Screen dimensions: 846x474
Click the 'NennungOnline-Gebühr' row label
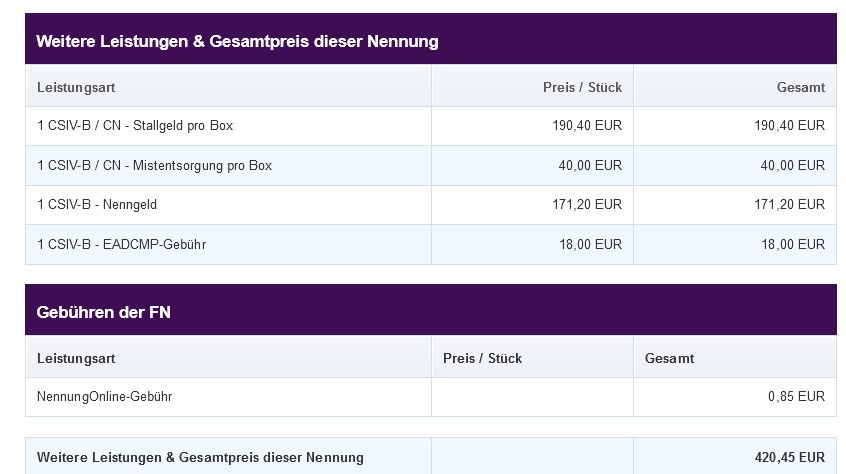click(x=104, y=397)
